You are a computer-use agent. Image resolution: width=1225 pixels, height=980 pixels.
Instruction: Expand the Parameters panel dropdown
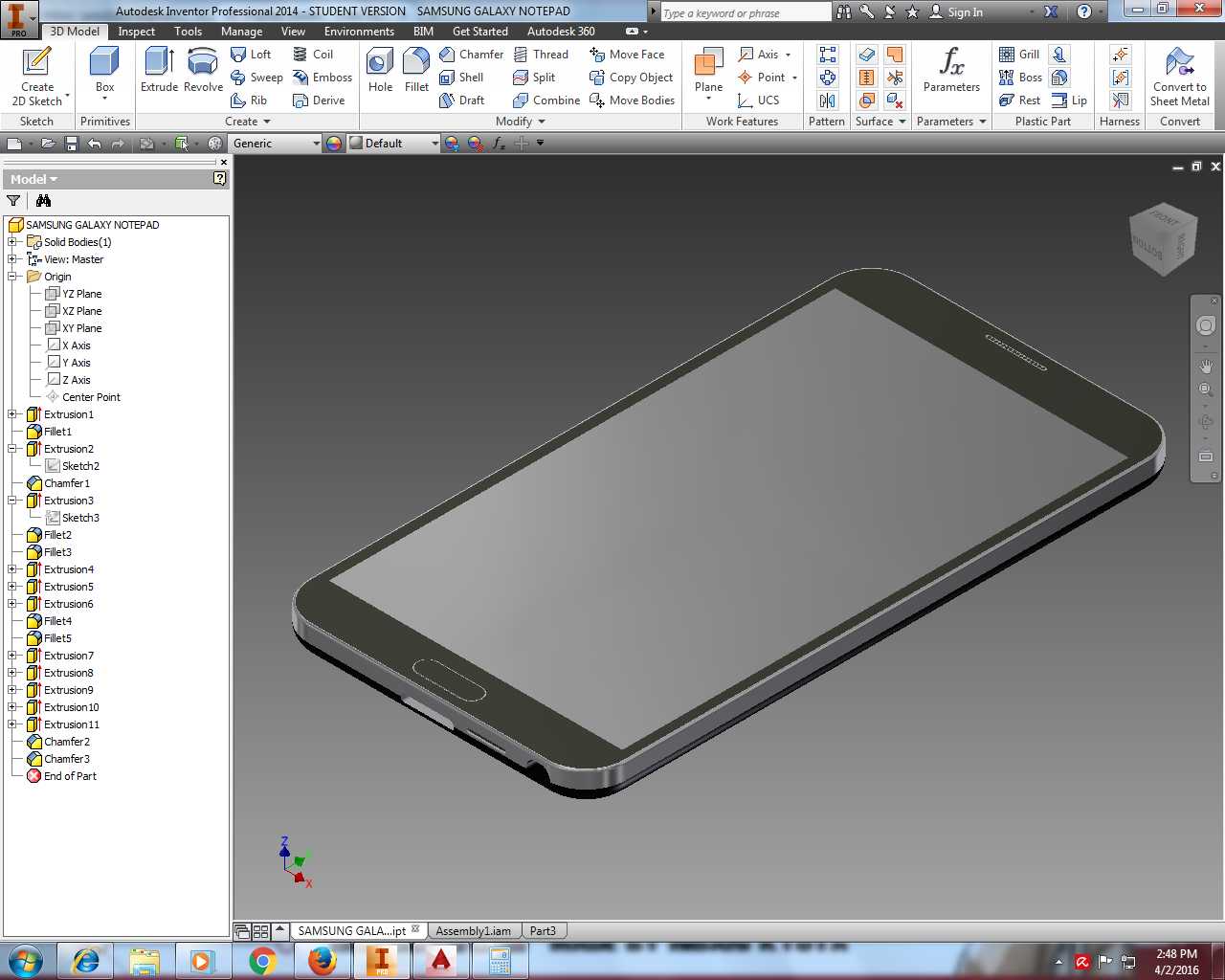[x=951, y=122]
